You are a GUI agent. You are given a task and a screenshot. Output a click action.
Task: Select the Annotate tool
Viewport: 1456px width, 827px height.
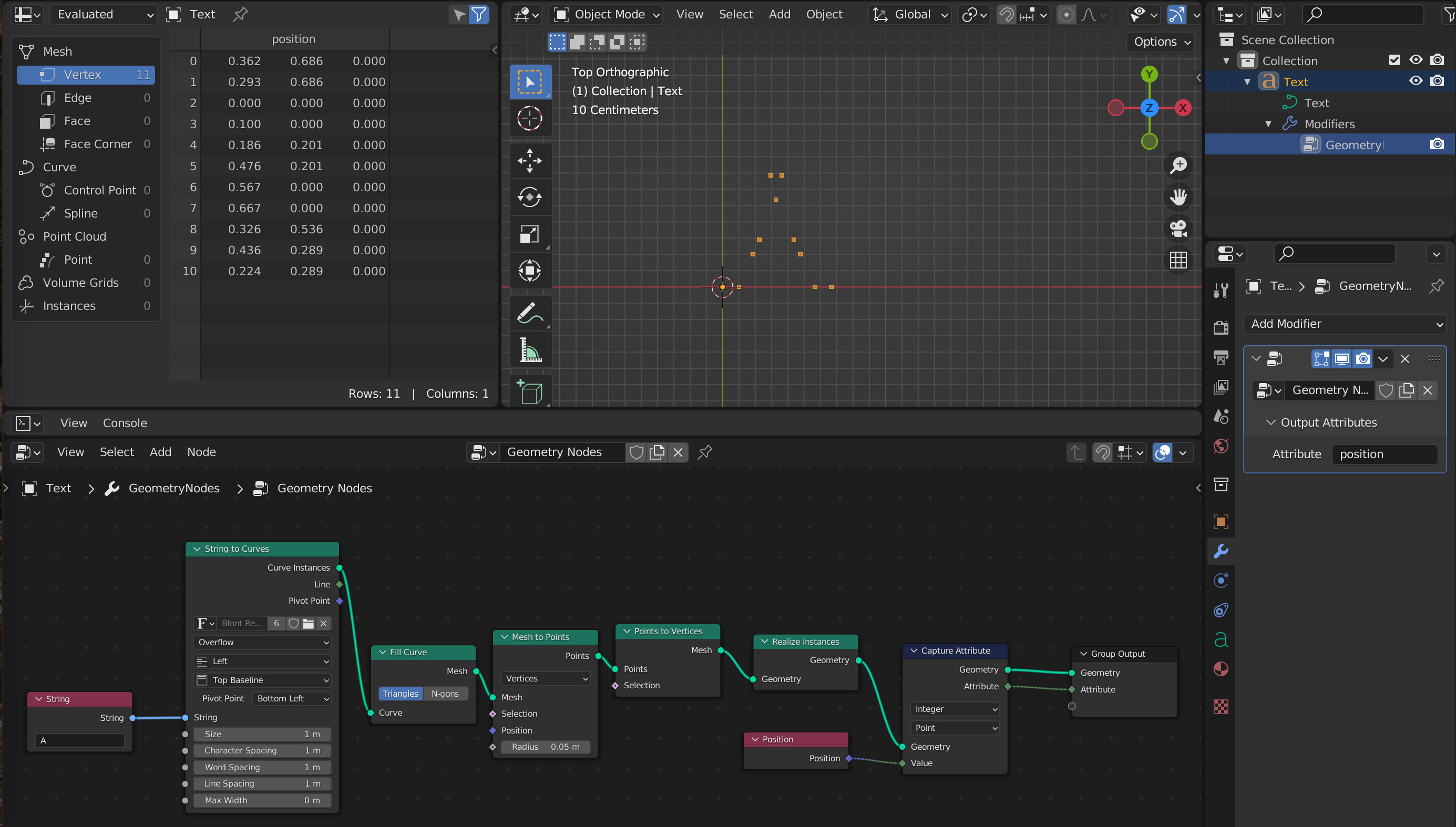coord(530,313)
